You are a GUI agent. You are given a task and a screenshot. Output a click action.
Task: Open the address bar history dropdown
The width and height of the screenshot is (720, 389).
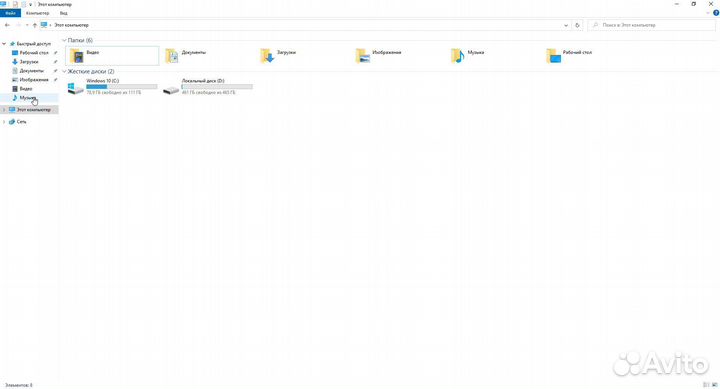tap(566, 25)
